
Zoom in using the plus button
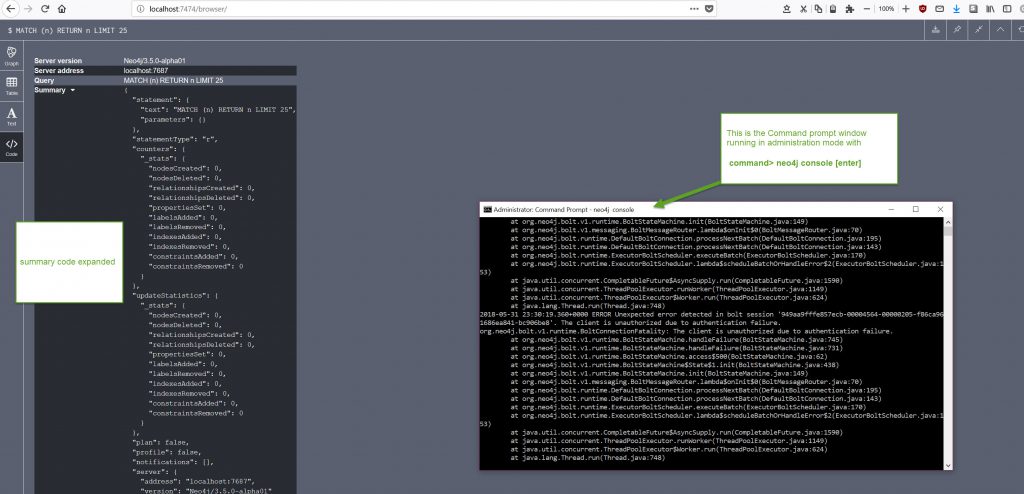(x=905, y=8)
